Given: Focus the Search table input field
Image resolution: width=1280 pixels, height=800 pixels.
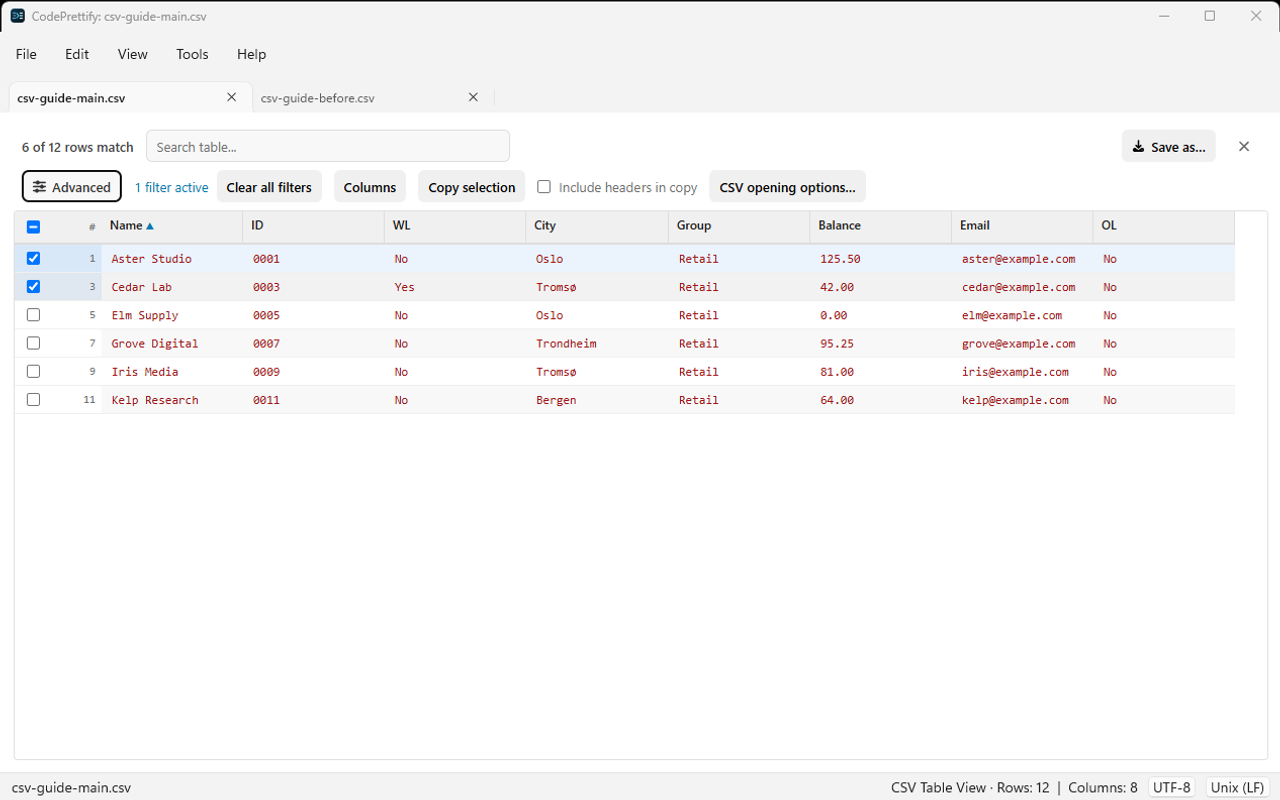Looking at the screenshot, I should coord(328,146).
